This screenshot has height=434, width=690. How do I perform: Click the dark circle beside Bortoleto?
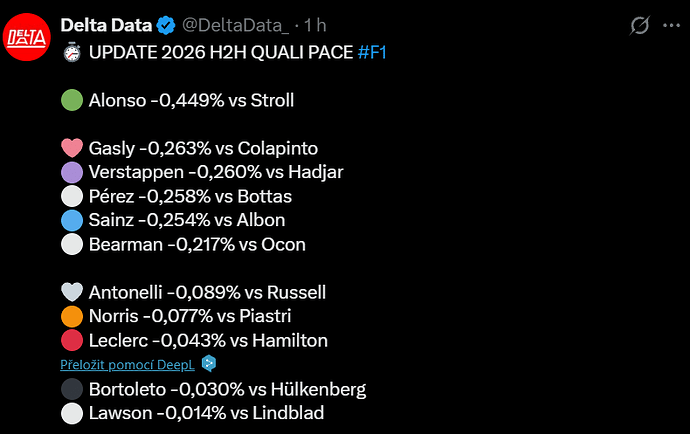(72, 389)
